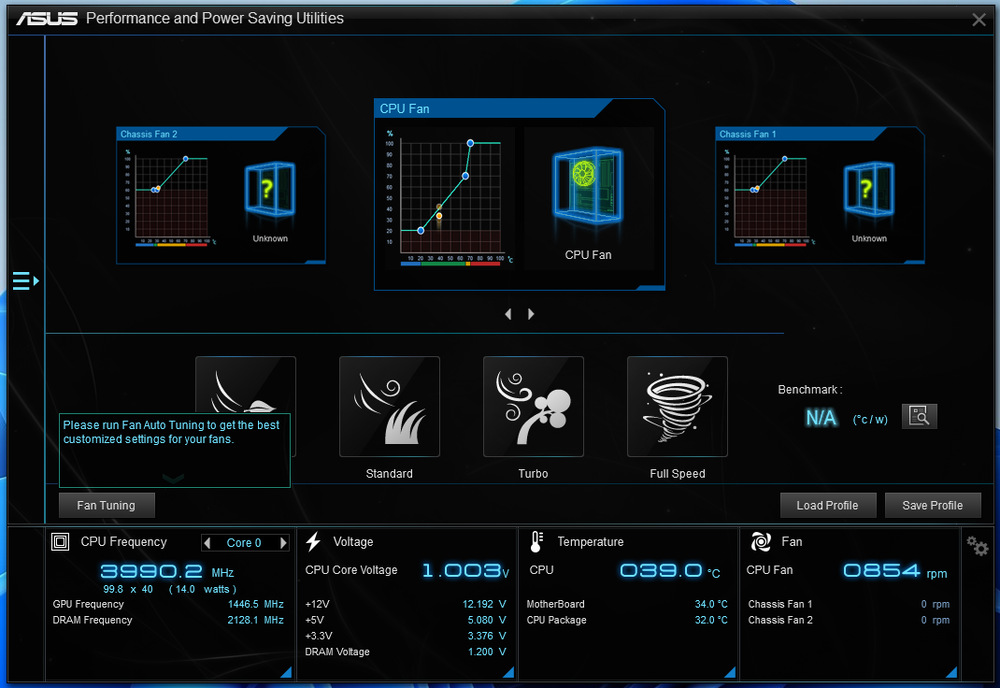The image size is (1000, 688).
Task: Click the Voltage lightning bolt icon
Action: tap(313, 542)
